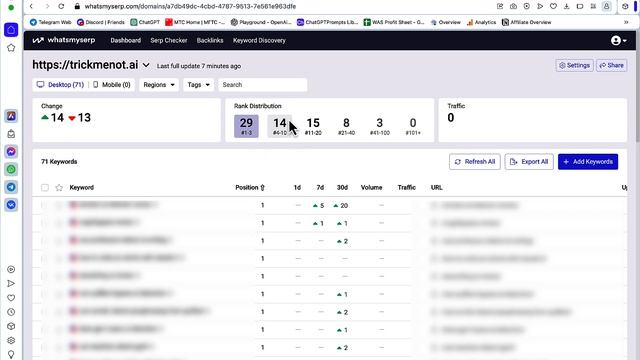Show more bookmarks chevron
This screenshot has height=360, width=640.
click(x=626, y=22)
